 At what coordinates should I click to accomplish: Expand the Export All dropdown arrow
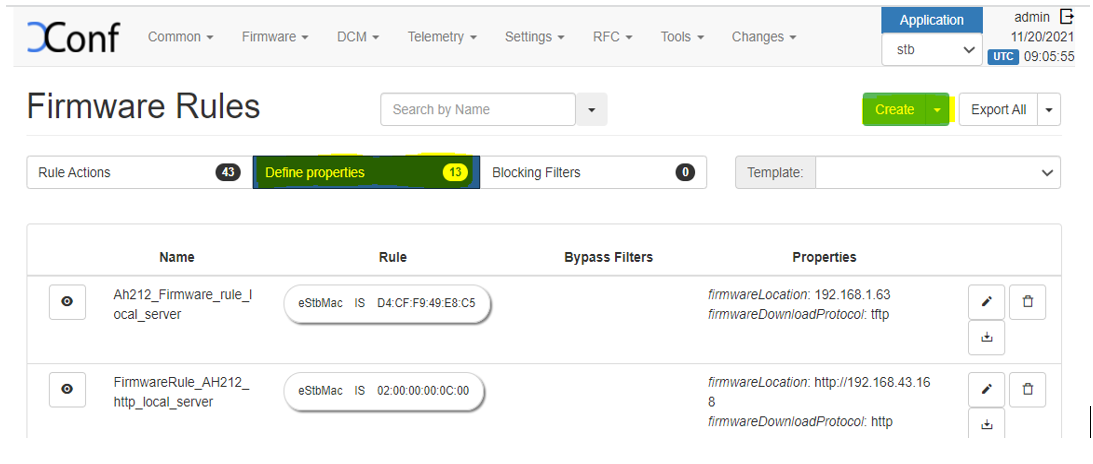1049,110
